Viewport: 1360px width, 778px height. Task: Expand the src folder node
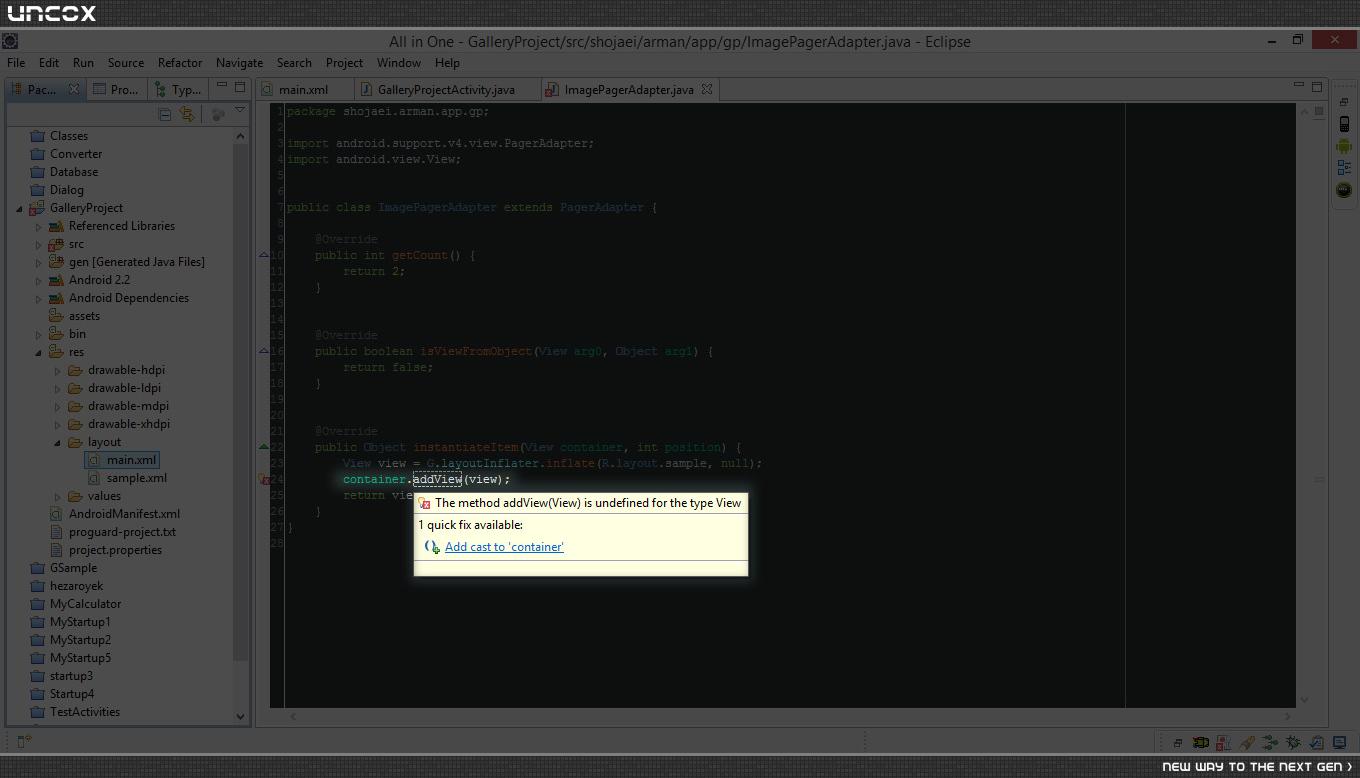point(38,244)
